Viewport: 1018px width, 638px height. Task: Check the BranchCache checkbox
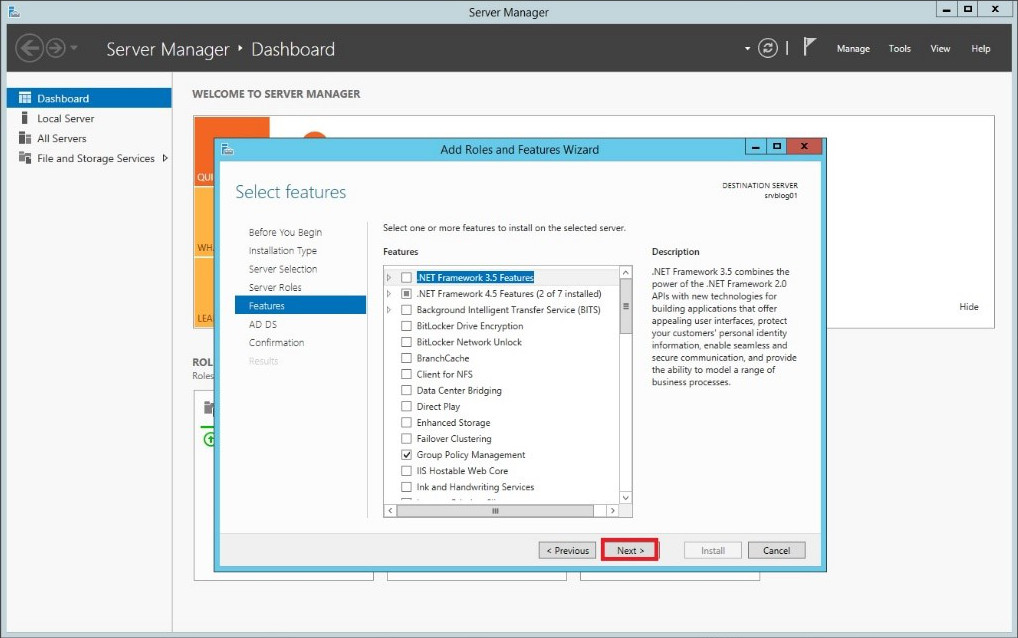406,358
